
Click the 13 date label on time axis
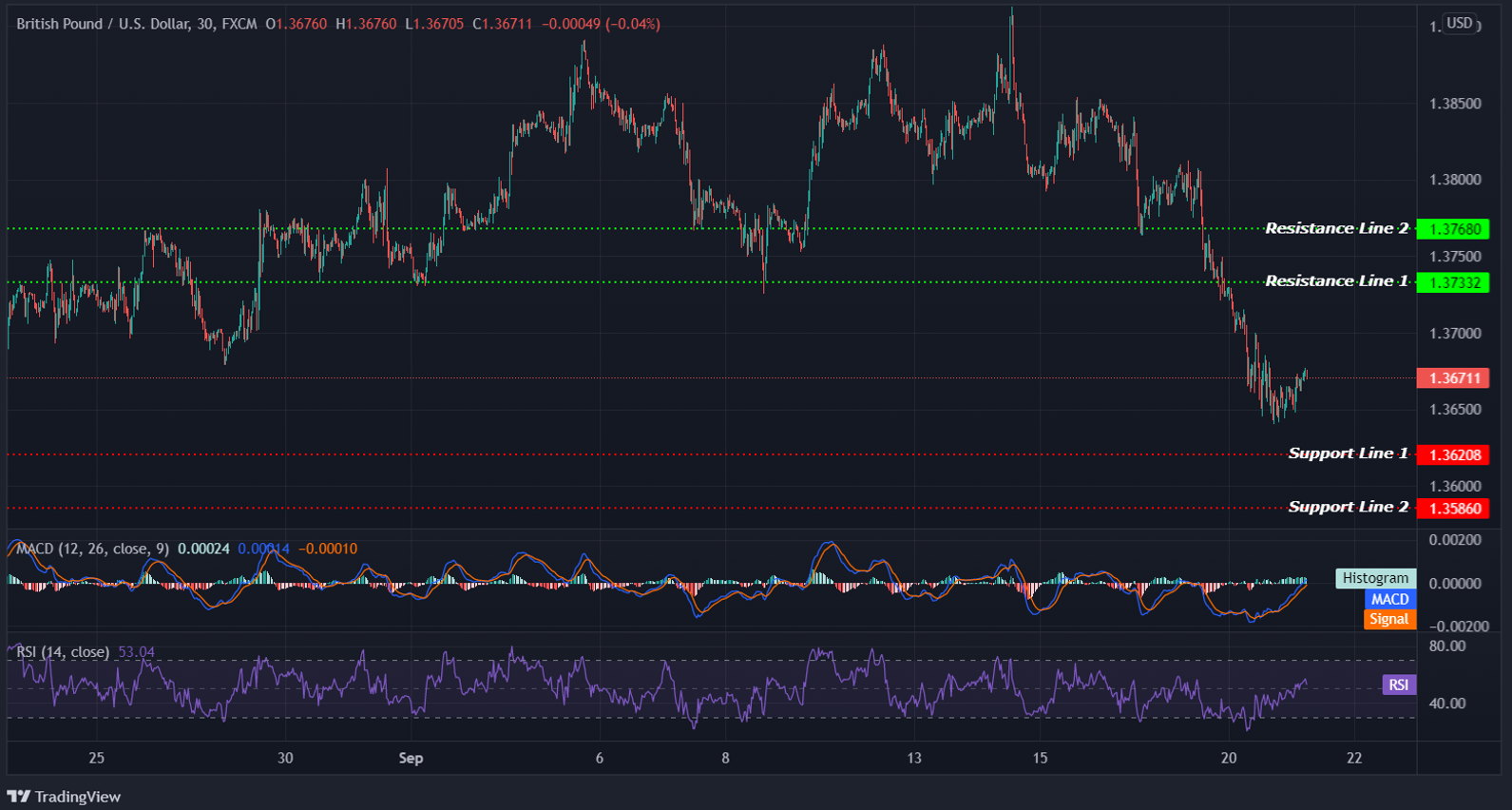[914, 758]
